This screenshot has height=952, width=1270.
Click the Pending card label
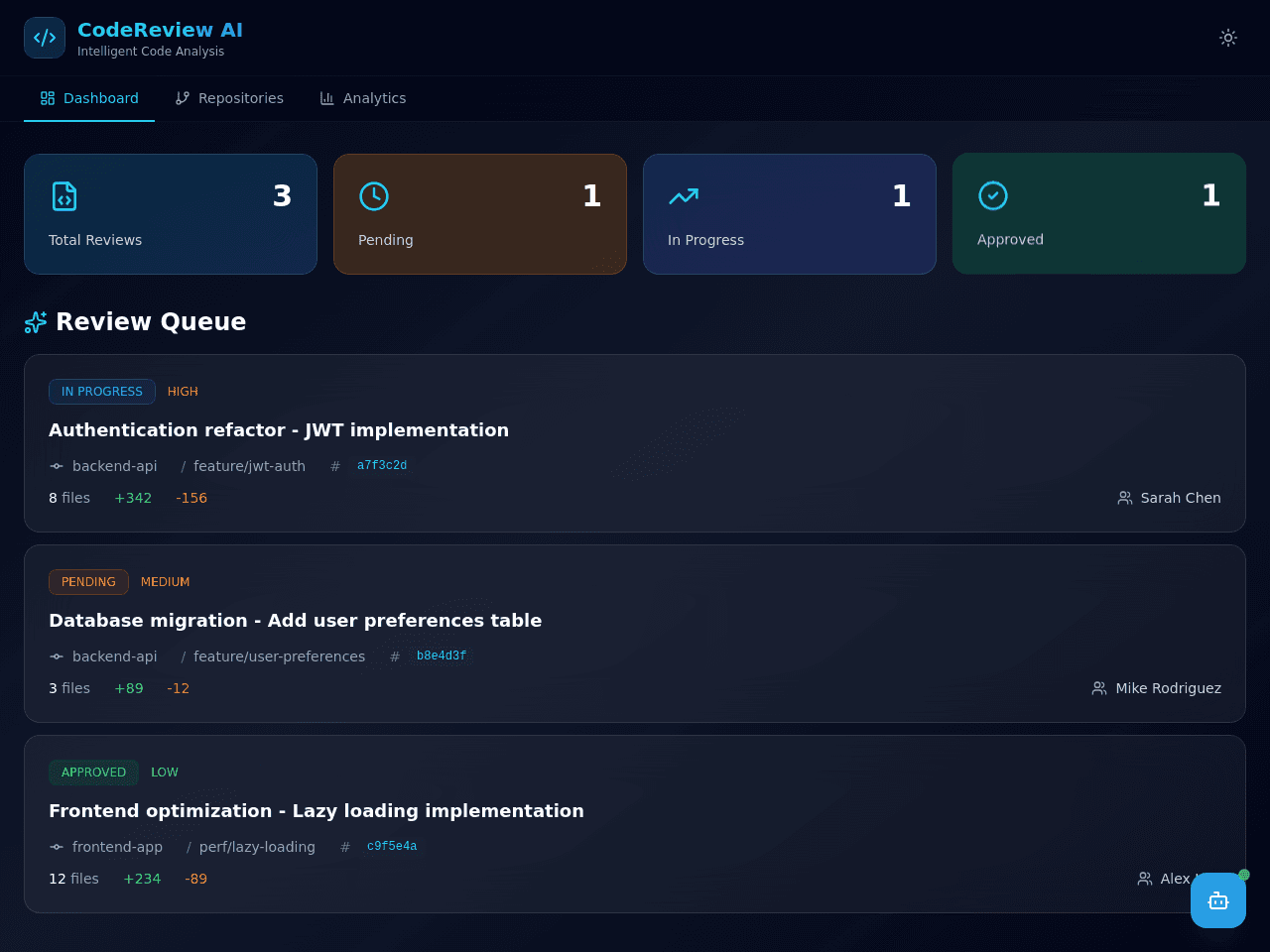click(386, 240)
